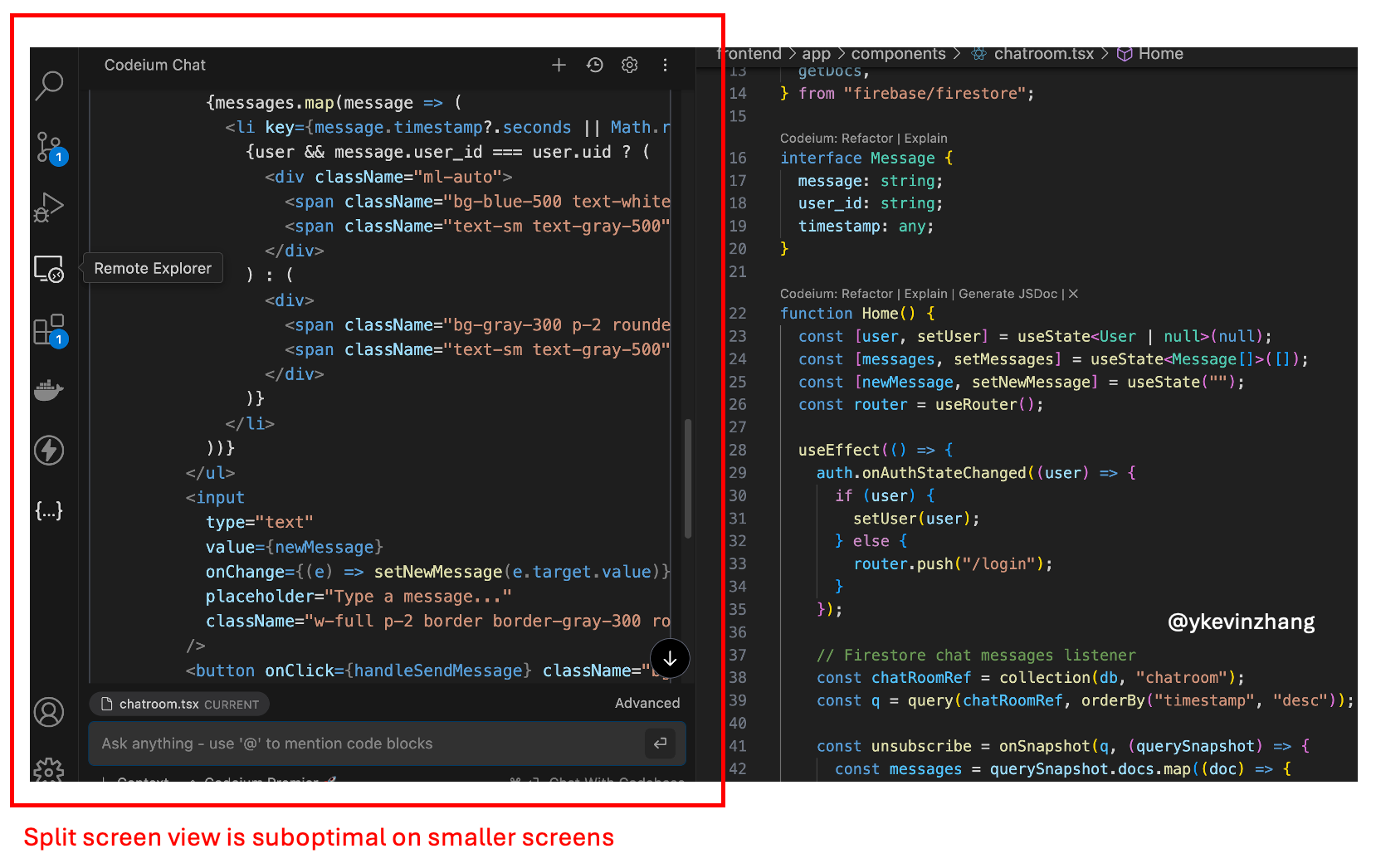Open Codeium Chat settings gear

[x=630, y=65]
